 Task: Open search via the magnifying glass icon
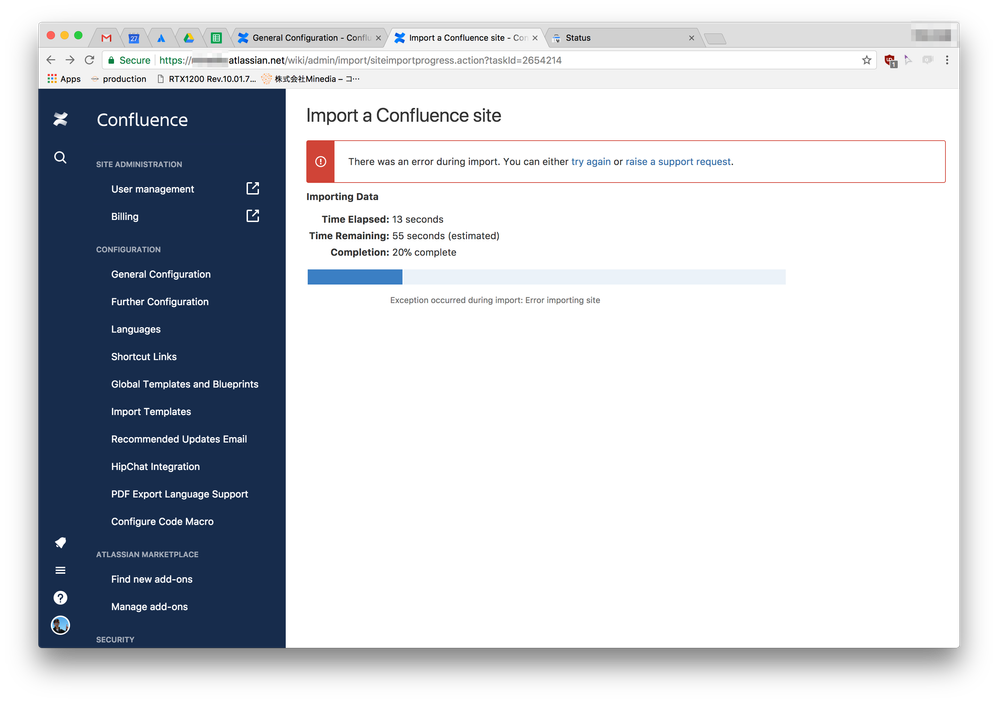click(x=60, y=157)
